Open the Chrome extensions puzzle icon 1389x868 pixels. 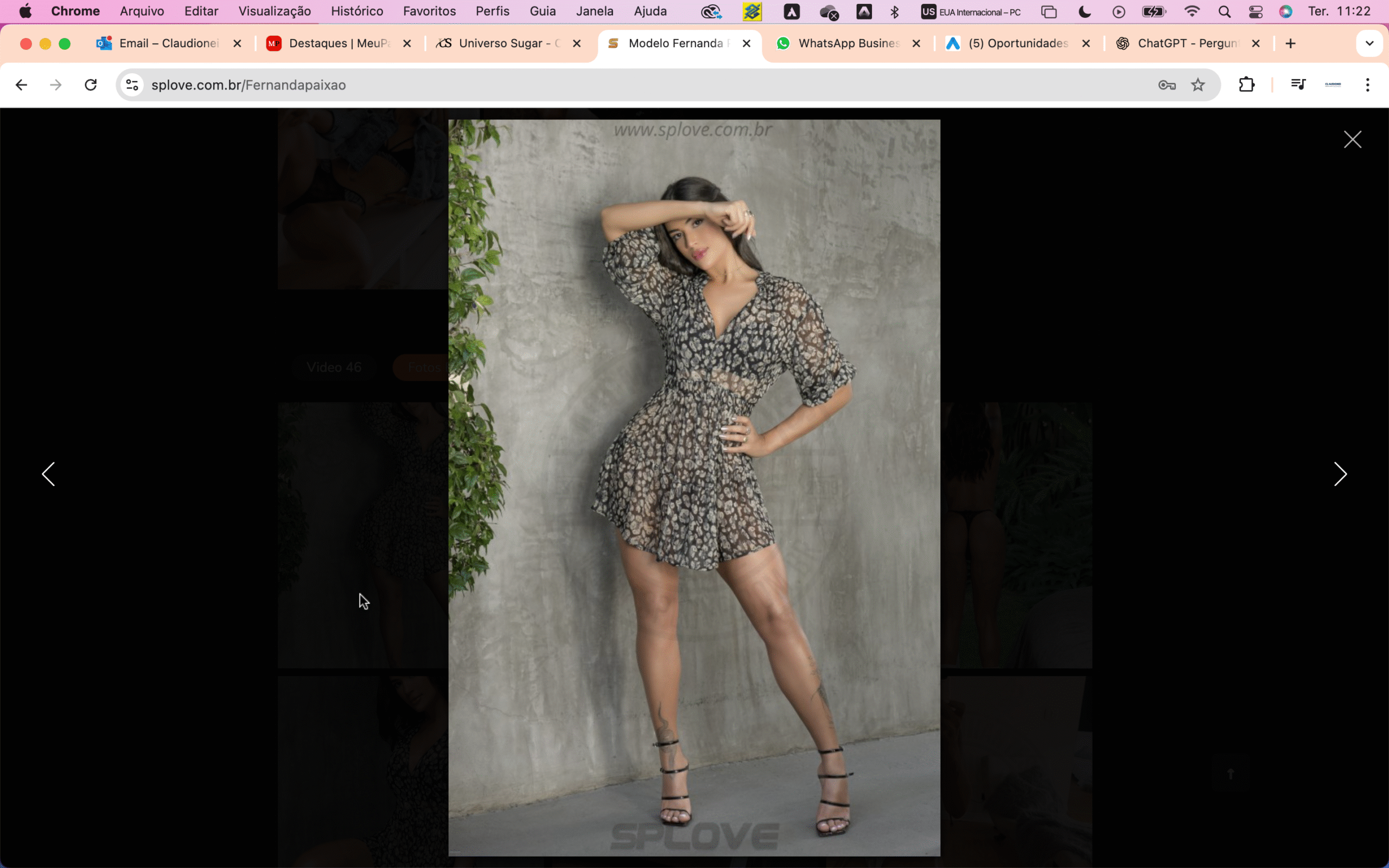1246,85
